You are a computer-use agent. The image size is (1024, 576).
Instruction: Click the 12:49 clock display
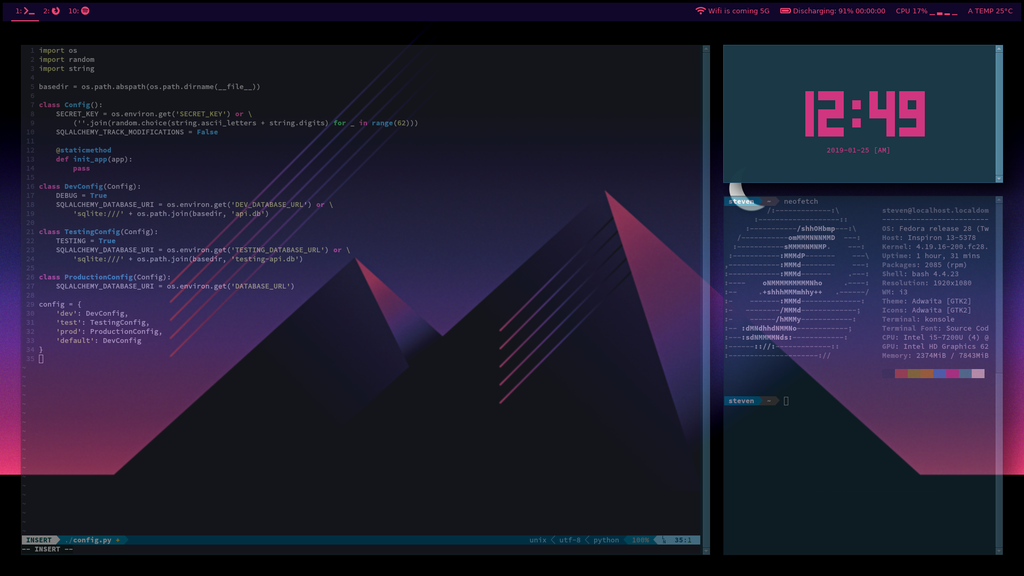(x=864, y=114)
